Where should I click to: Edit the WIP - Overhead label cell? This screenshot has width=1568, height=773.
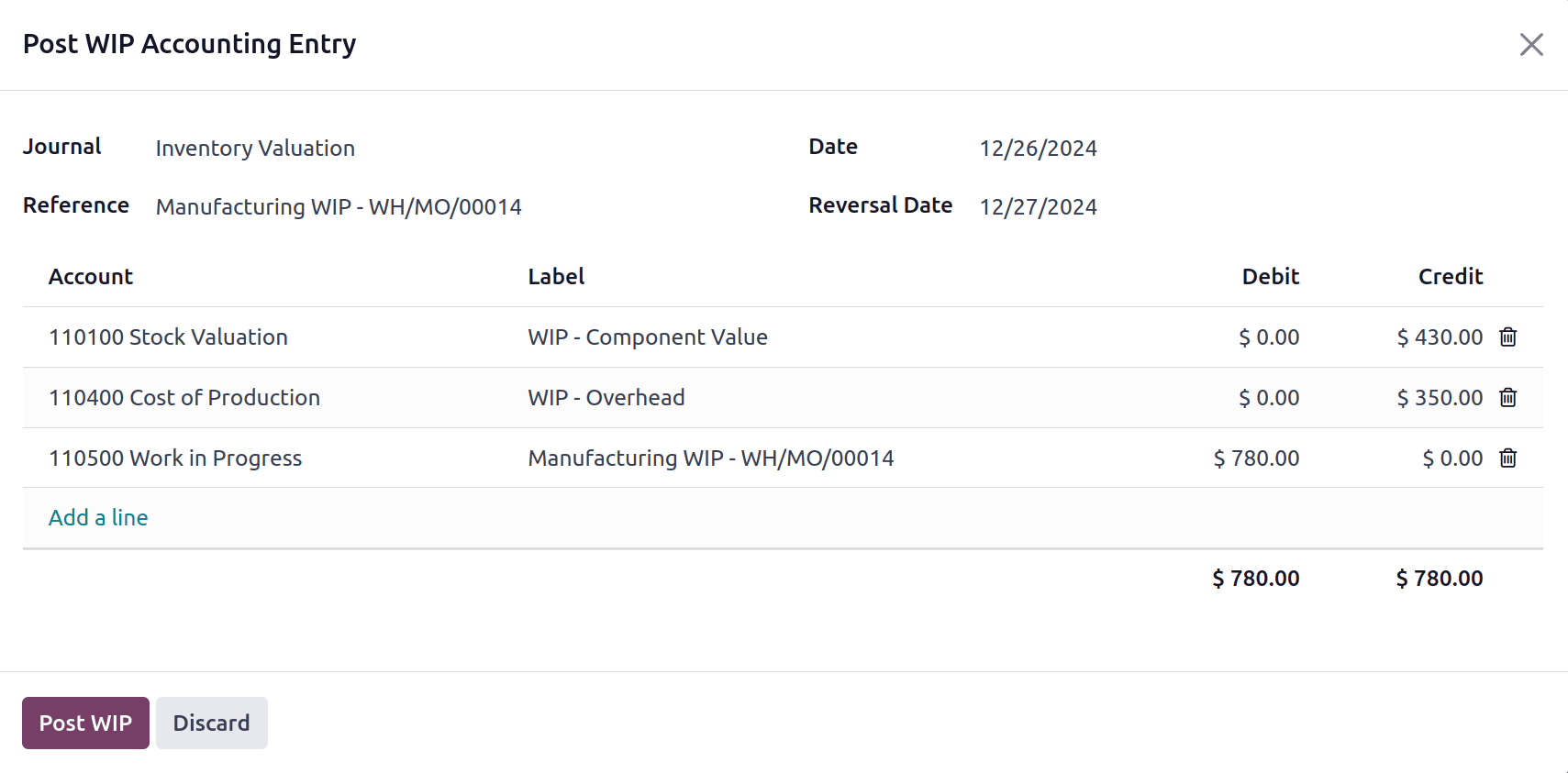606,398
